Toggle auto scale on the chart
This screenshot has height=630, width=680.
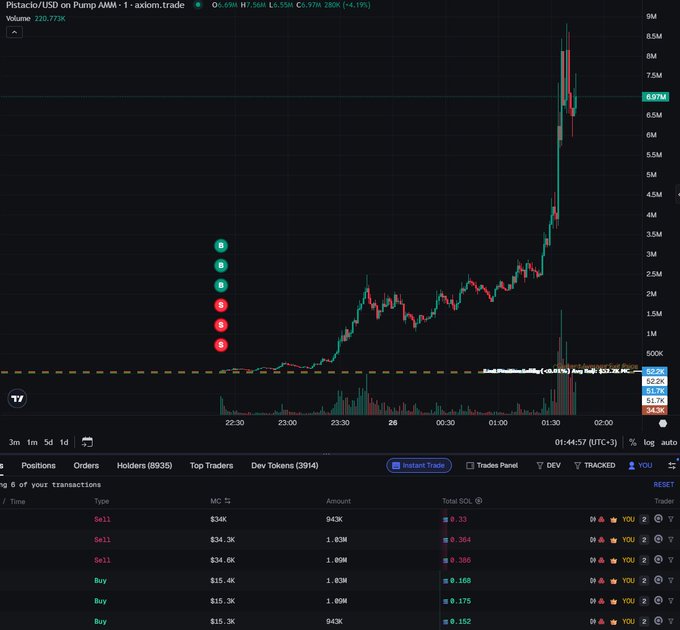point(669,442)
